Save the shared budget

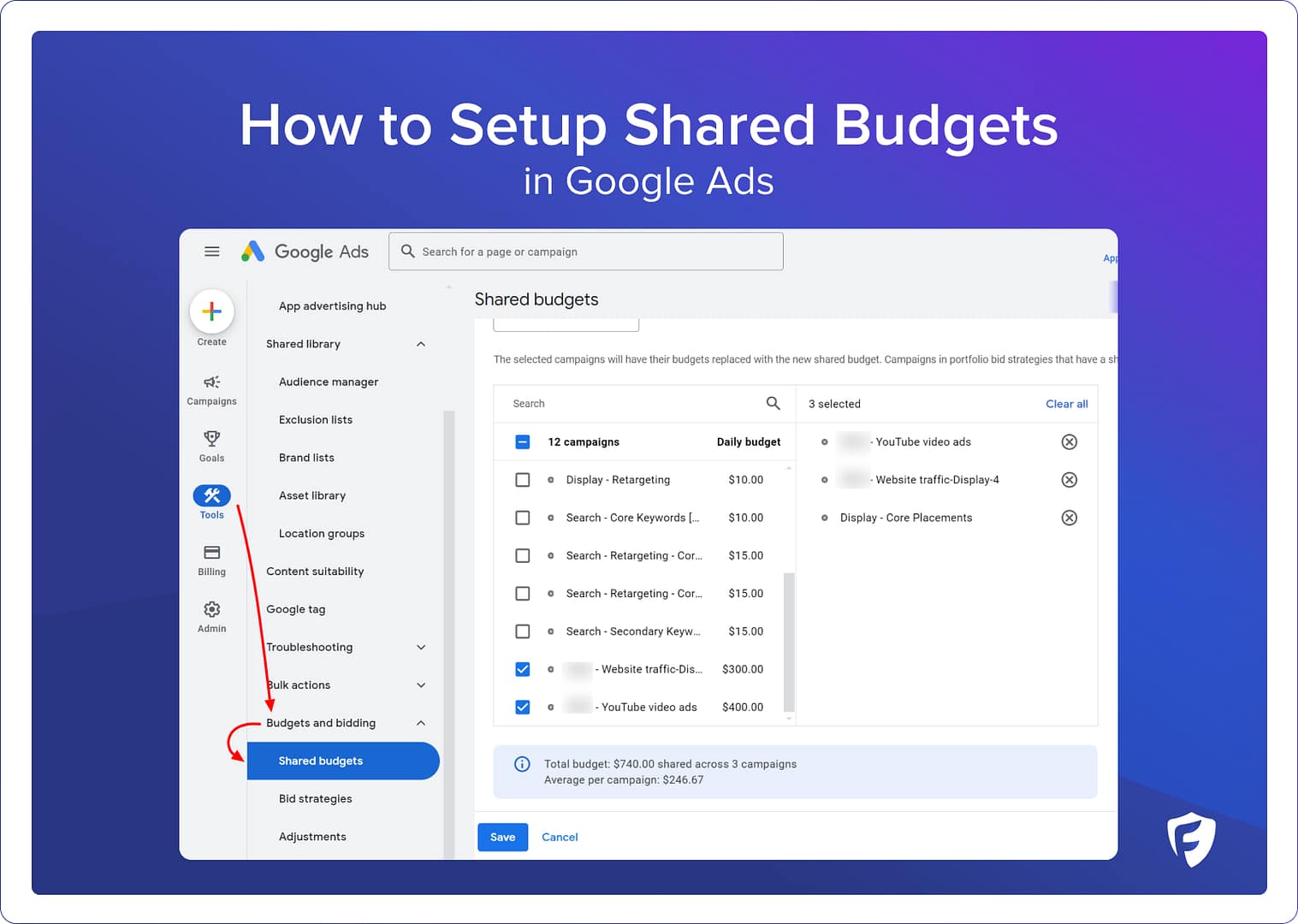(x=502, y=838)
